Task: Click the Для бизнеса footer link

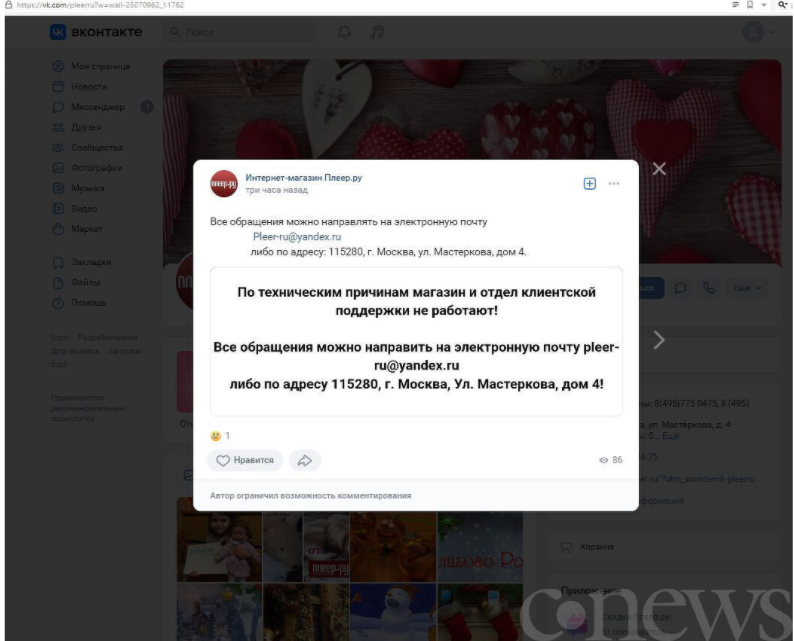Action: pyautogui.click(x=75, y=351)
